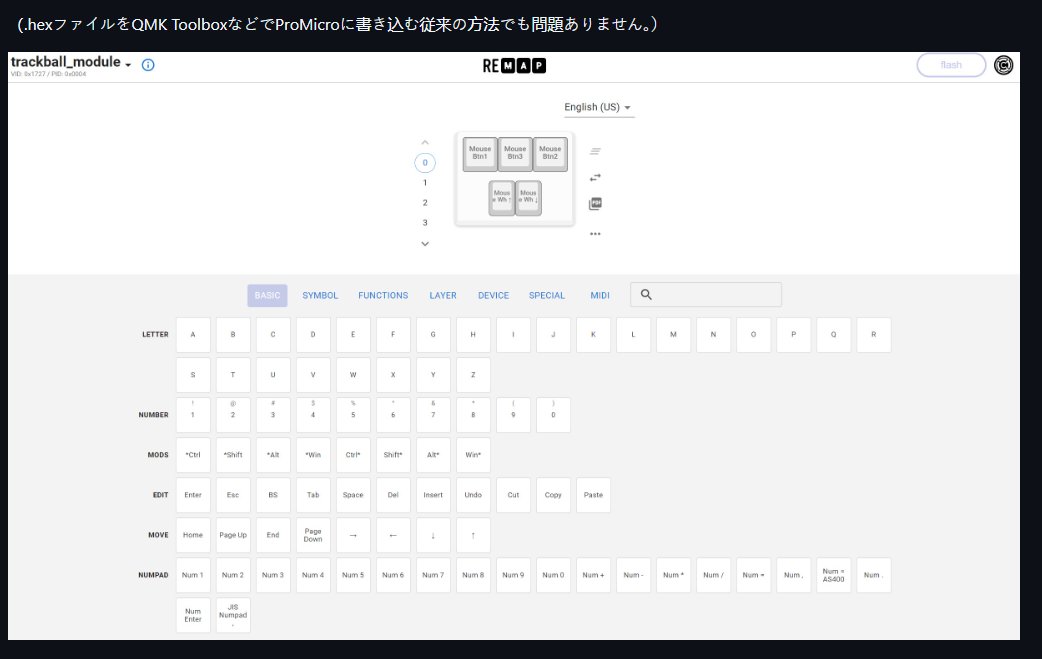Viewport: 1042px width, 659px height.
Task: Pick the Enter keycode in EDIT row
Action: [x=193, y=495]
